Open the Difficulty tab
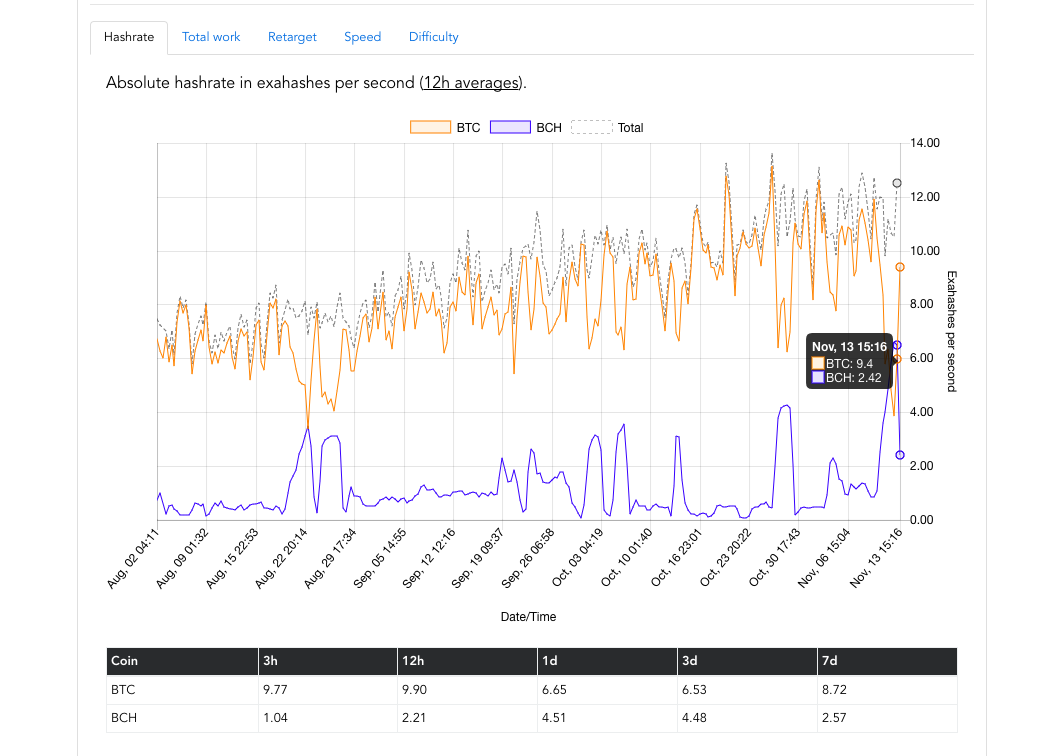Viewport: 1055px width, 756px height. pos(433,37)
